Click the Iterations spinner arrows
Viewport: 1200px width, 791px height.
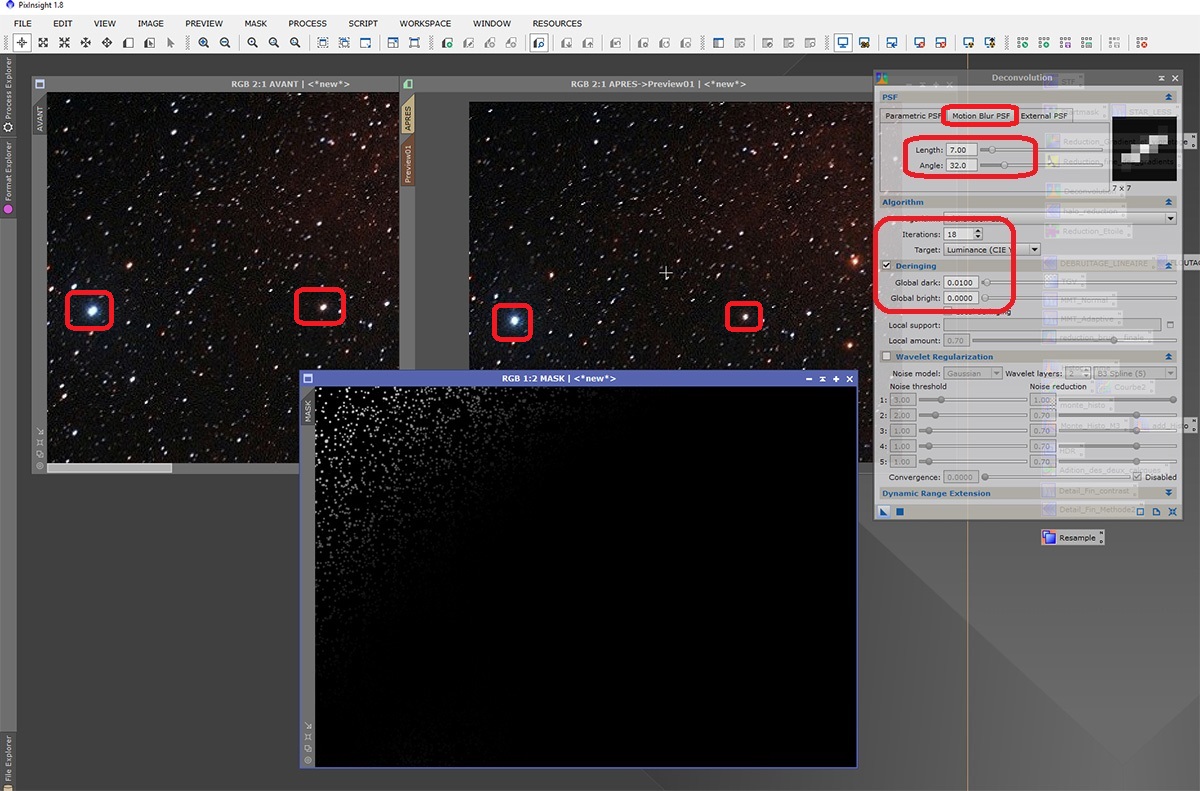pyautogui.click(x=977, y=234)
